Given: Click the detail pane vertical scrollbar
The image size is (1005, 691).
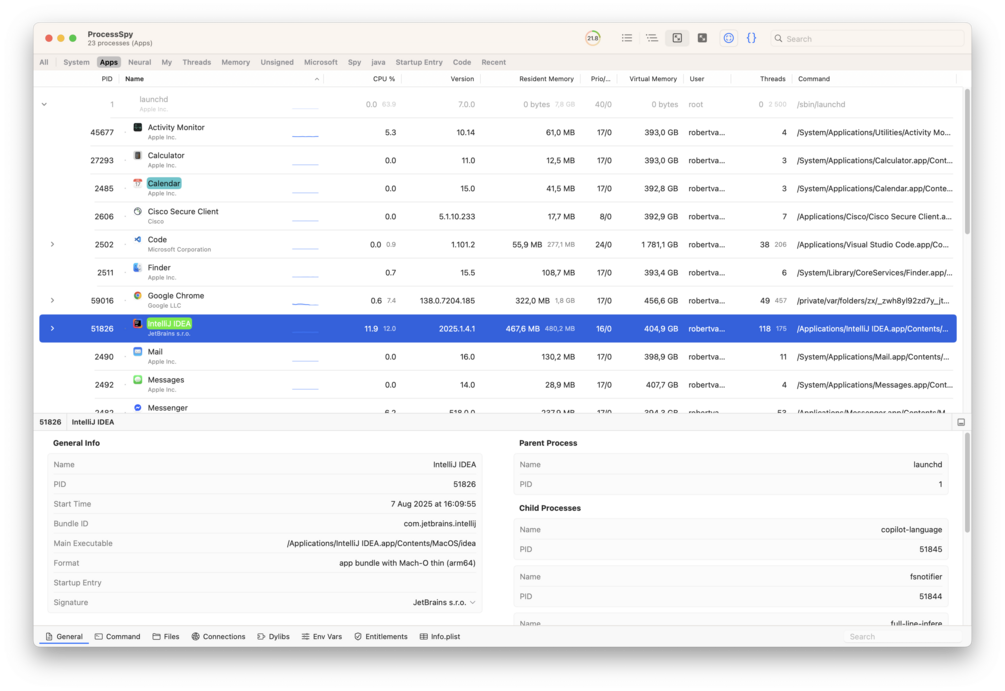Looking at the screenshot, I should pos(967,483).
